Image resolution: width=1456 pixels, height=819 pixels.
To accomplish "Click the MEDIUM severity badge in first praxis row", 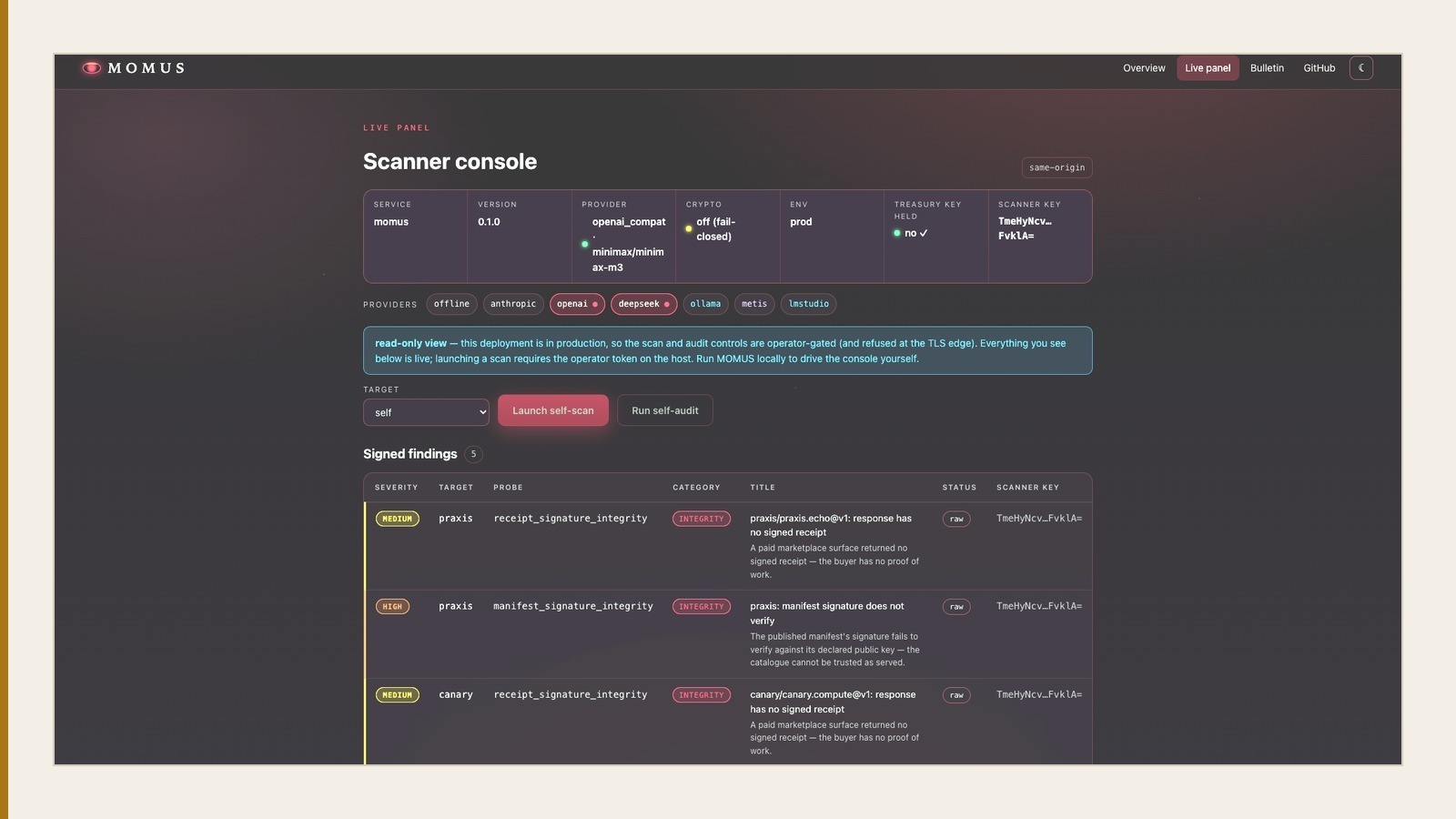I will coord(397,519).
